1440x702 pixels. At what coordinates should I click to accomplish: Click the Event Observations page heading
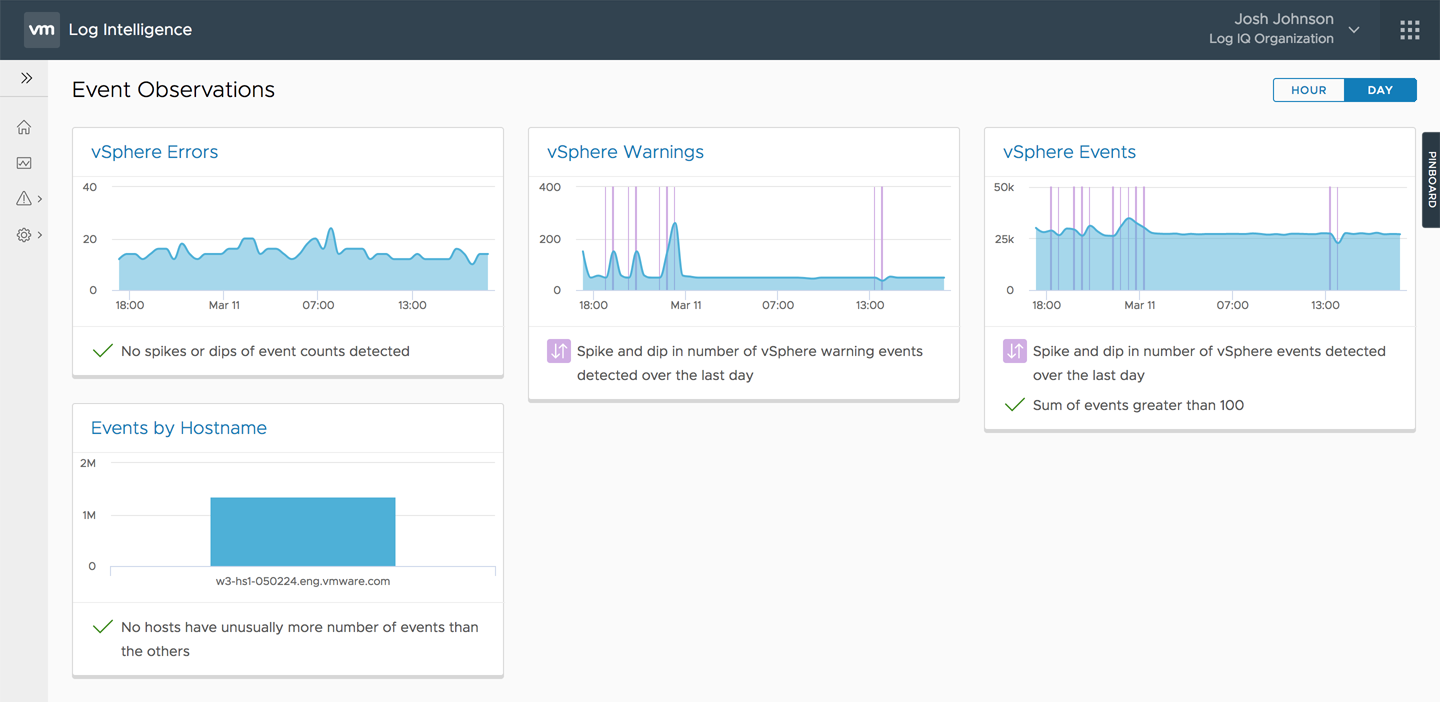point(173,90)
